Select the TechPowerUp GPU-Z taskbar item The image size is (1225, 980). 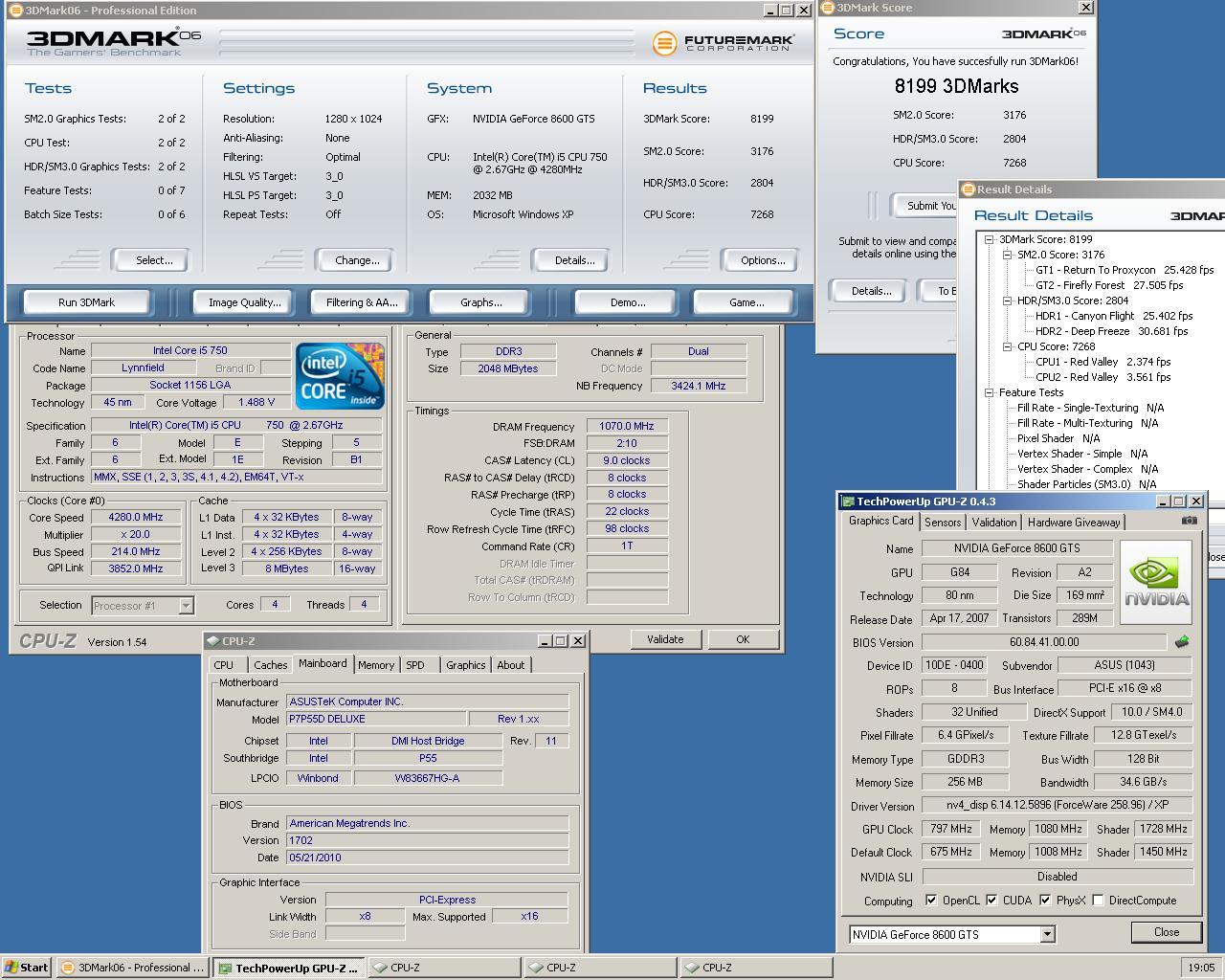tap(289, 968)
